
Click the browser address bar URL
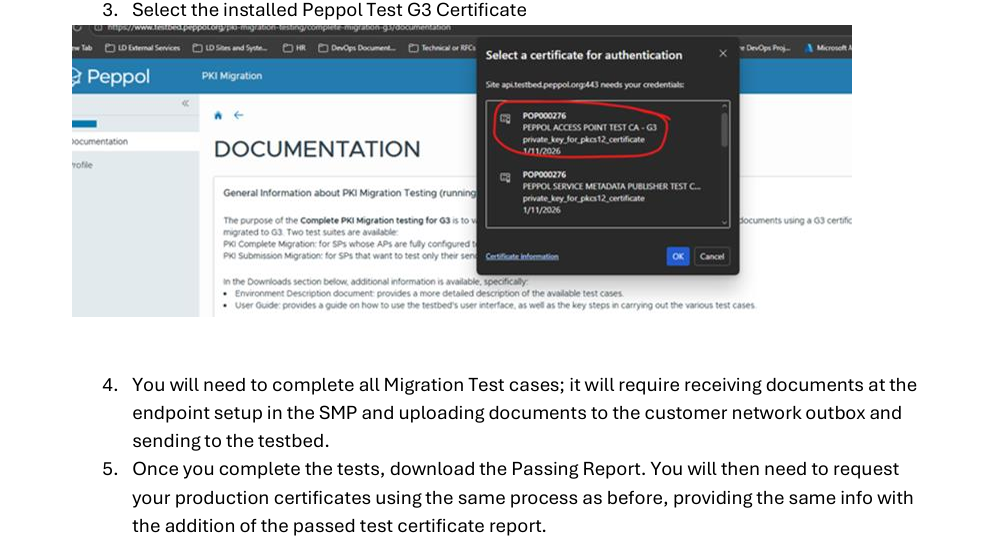[x=279, y=27]
